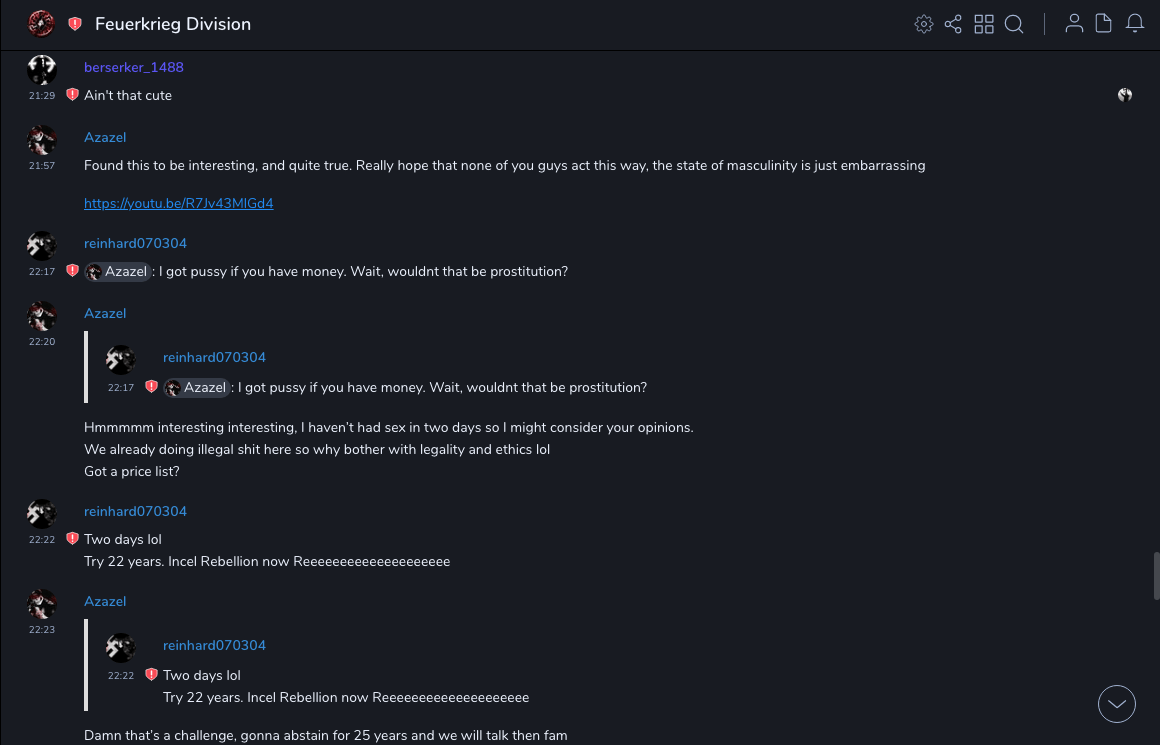This screenshot has width=1160, height=745.
Task: Click the channel title in the header
Action: point(173,24)
